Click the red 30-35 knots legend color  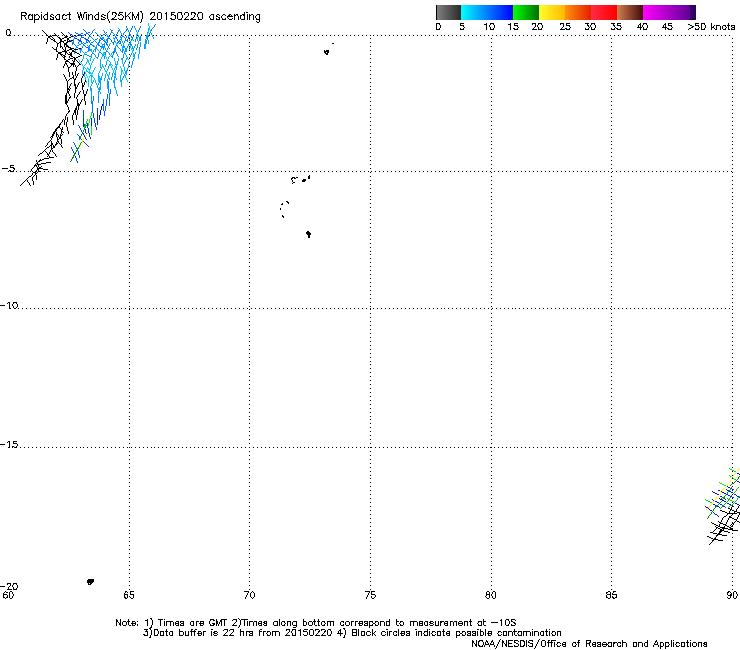point(604,12)
